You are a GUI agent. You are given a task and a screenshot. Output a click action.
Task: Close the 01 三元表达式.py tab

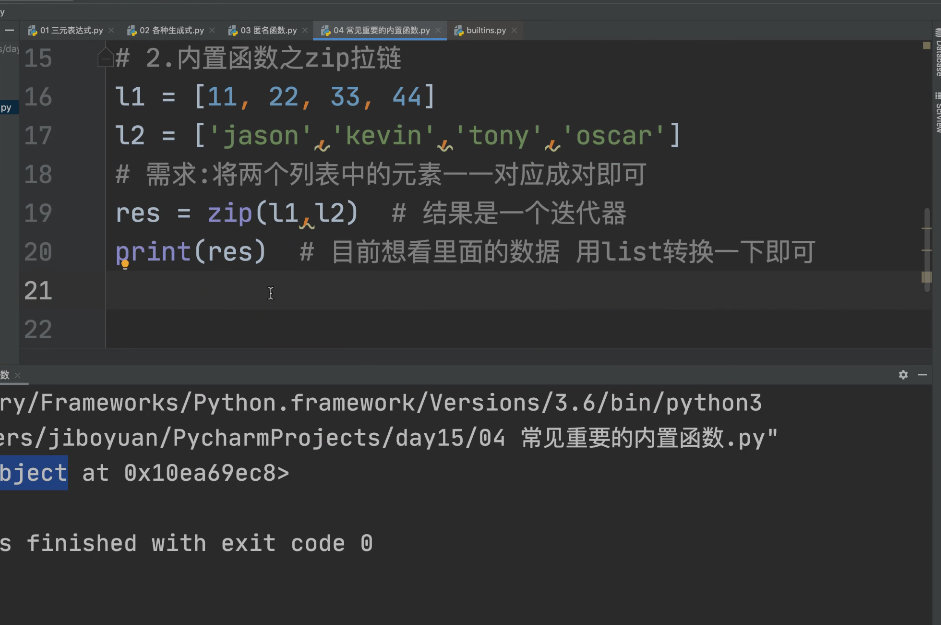point(109,31)
